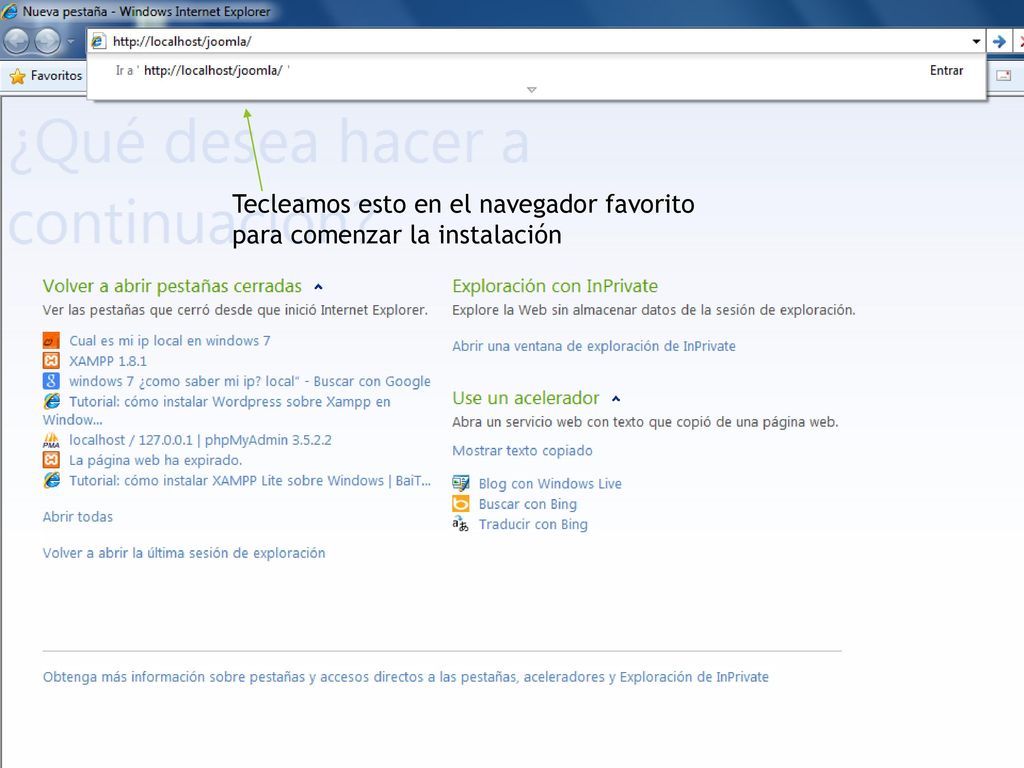Screen dimensions: 1024x768
Task: Click the Google icon beside the windows 7 search
Action: tap(51, 381)
